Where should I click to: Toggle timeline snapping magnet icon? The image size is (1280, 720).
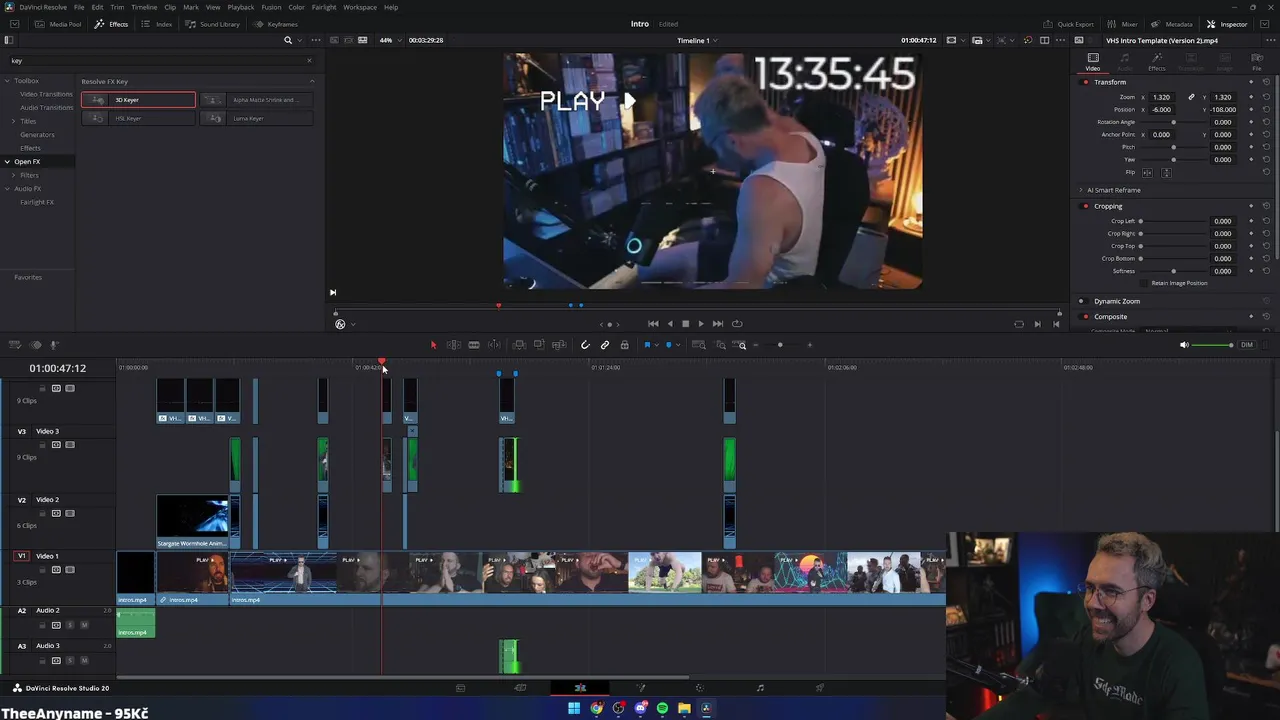[x=585, y=345]
